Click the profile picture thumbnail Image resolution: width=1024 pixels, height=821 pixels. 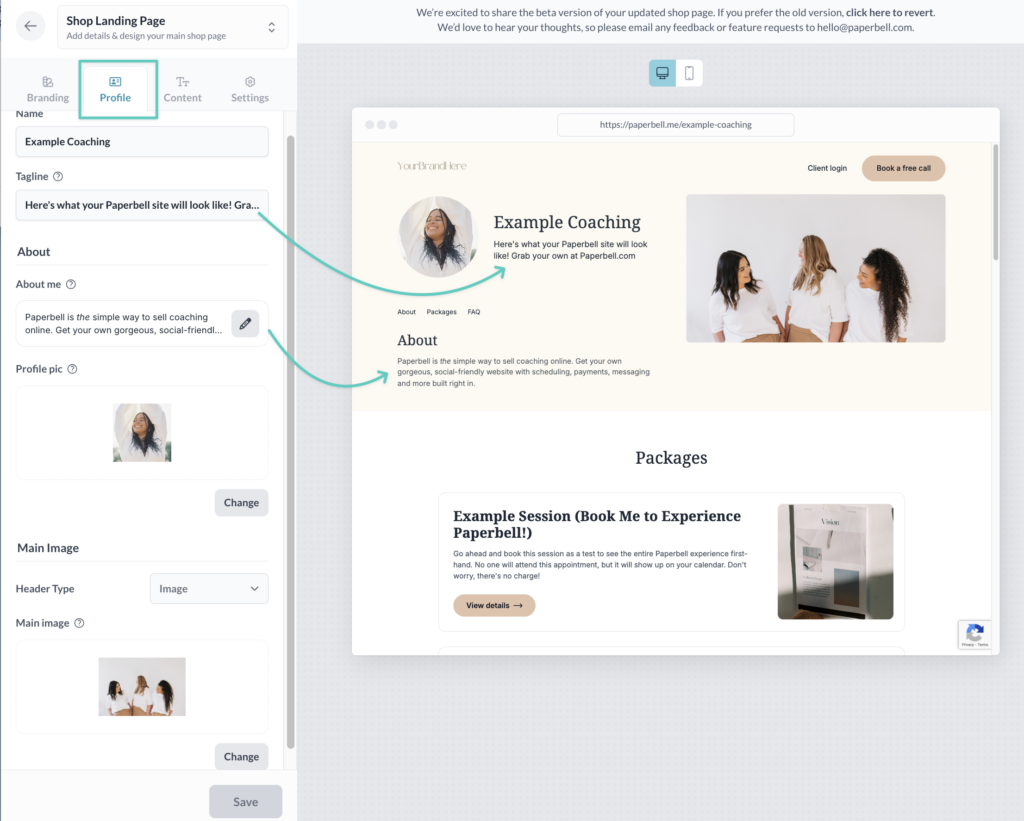[142, 433]
